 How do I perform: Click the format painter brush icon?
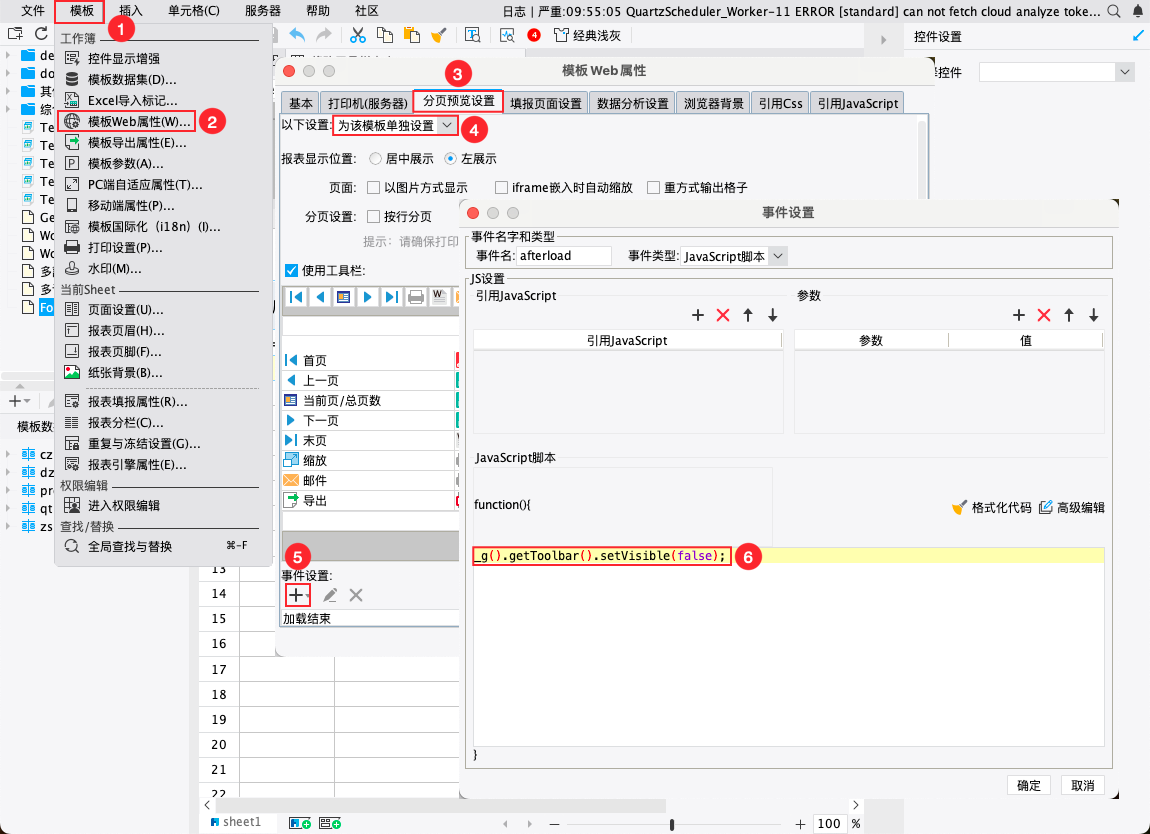point(439,35)
